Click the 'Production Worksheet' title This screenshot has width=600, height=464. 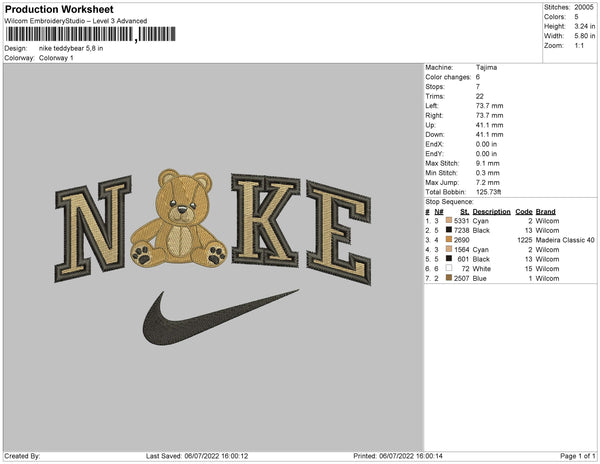tap(59, 9)
